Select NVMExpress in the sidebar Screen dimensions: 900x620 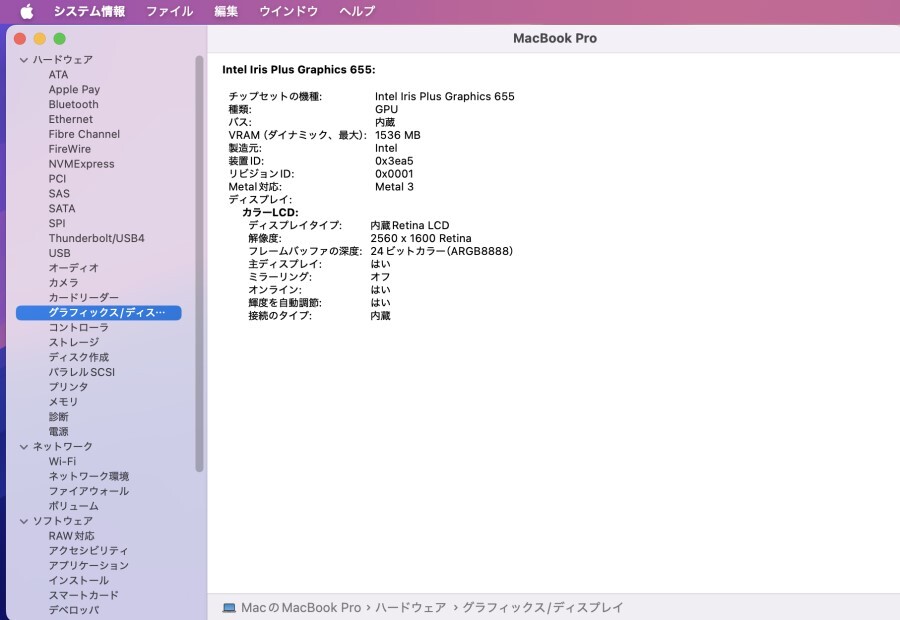(82, 164)
